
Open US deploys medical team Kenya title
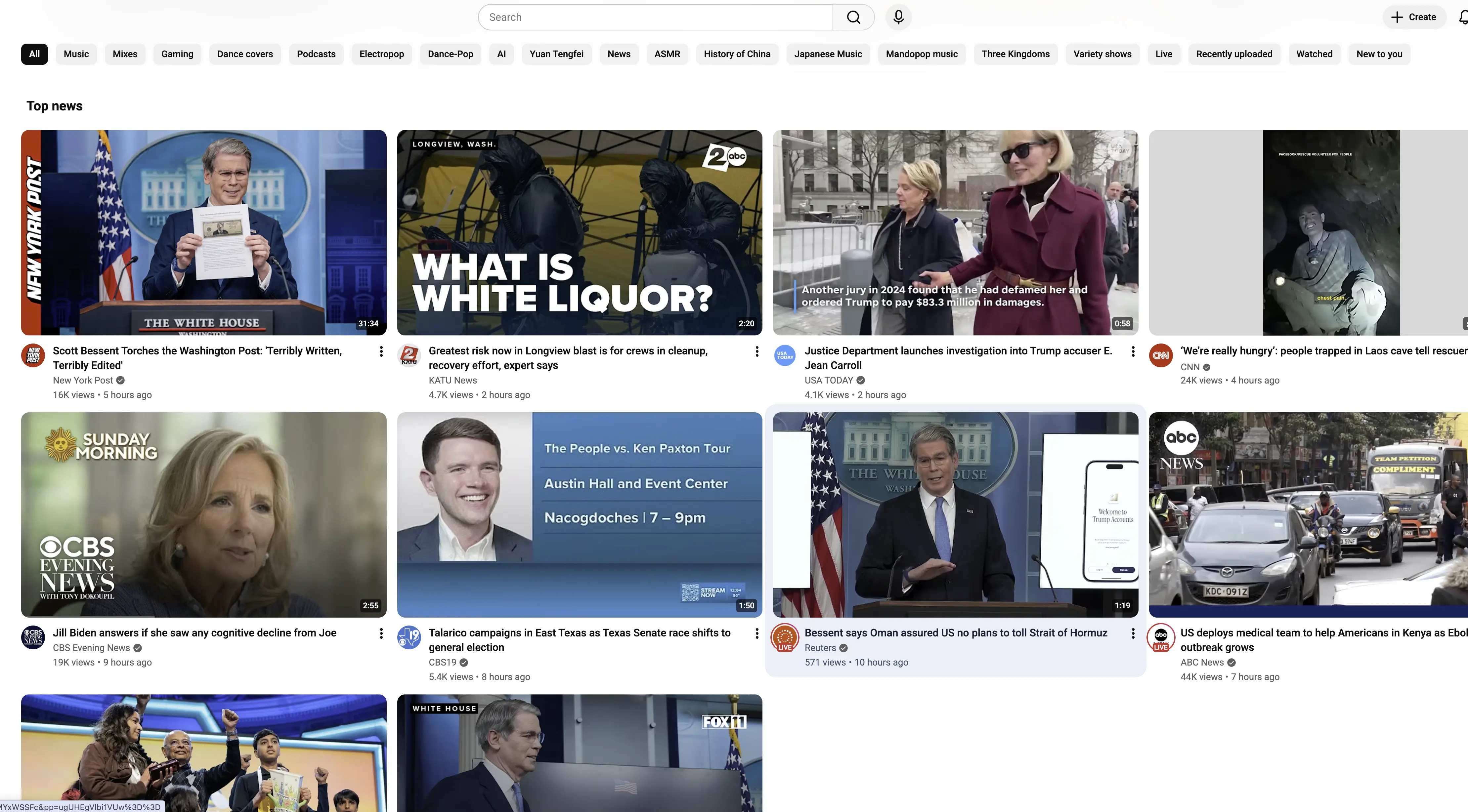[1324, 640]
